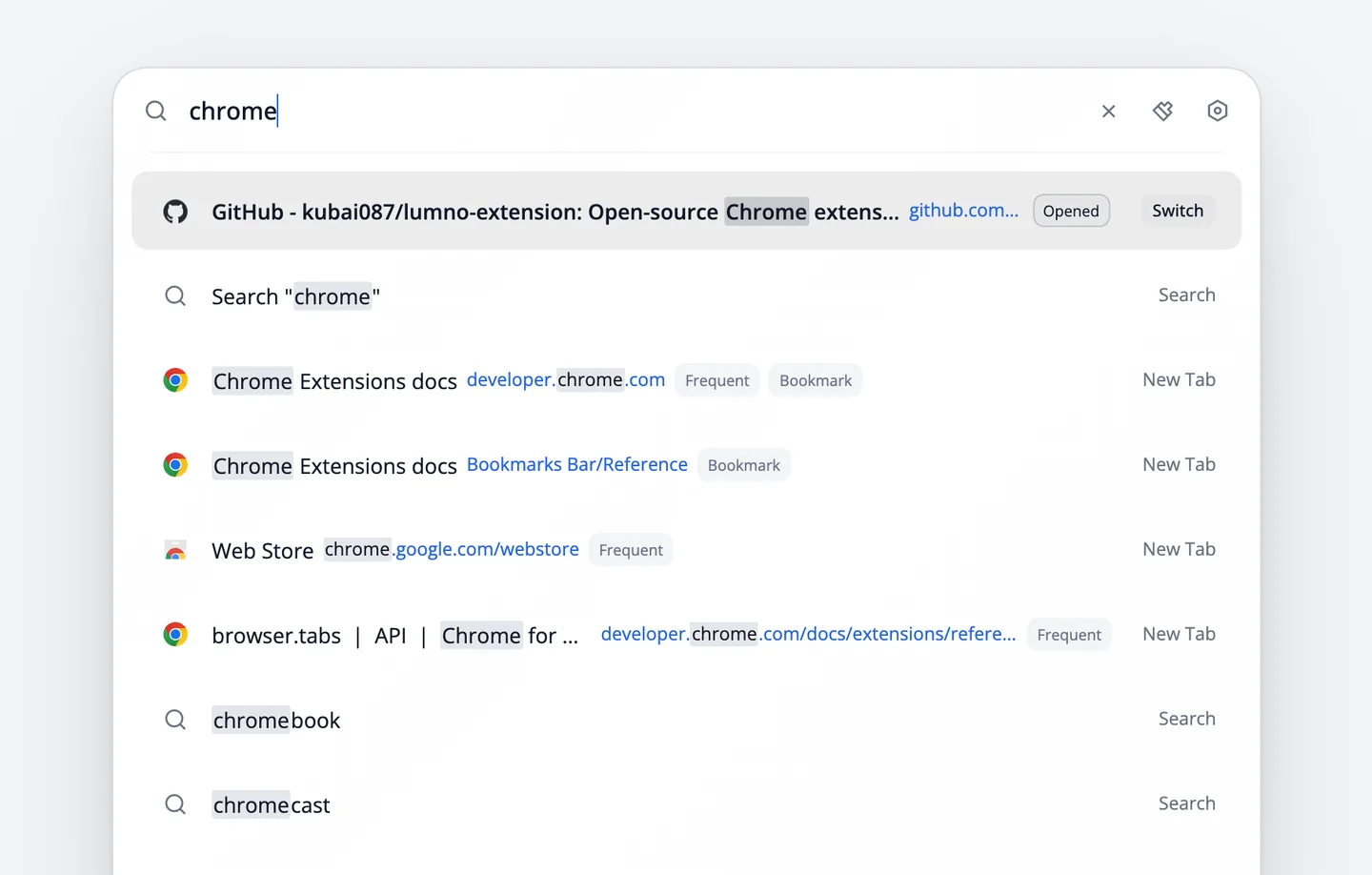This screenshot has height=875, width=1372.
Task: Click Frequent tag on Web Store row
Action: pos(631,550)
